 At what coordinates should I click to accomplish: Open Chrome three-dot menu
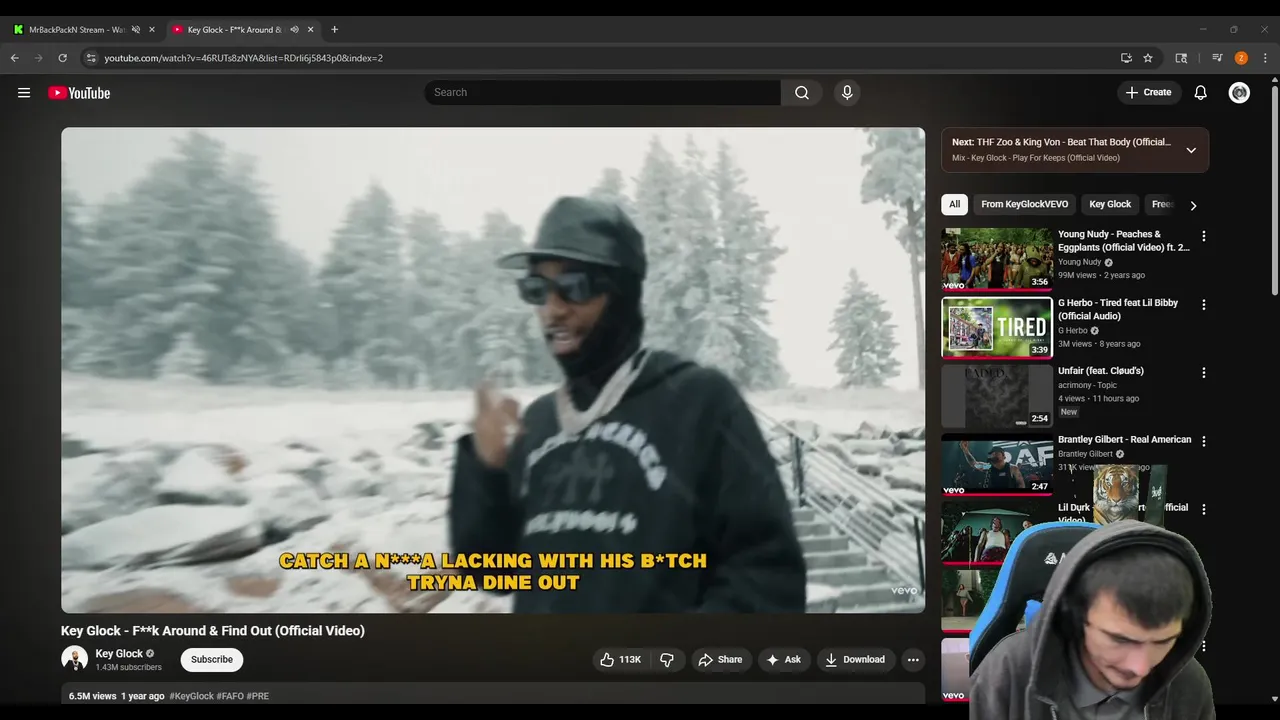[x=1265, y=58]
